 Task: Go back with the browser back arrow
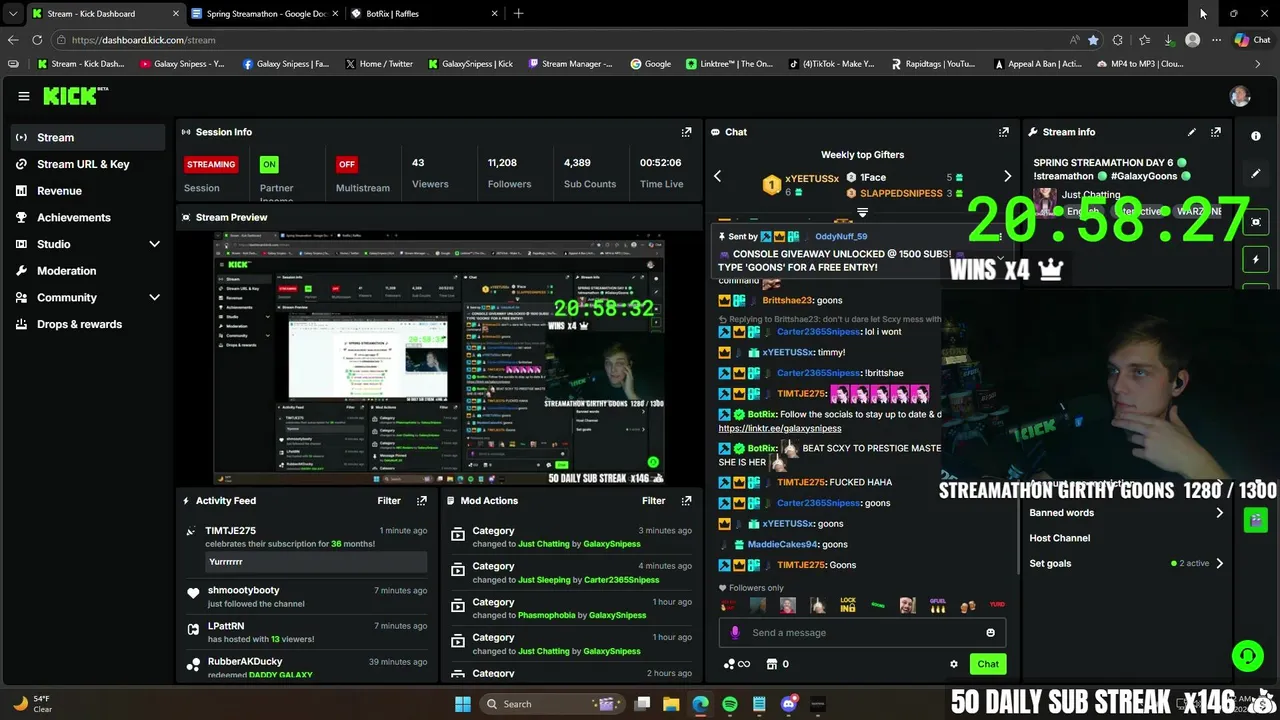point(13,40)
